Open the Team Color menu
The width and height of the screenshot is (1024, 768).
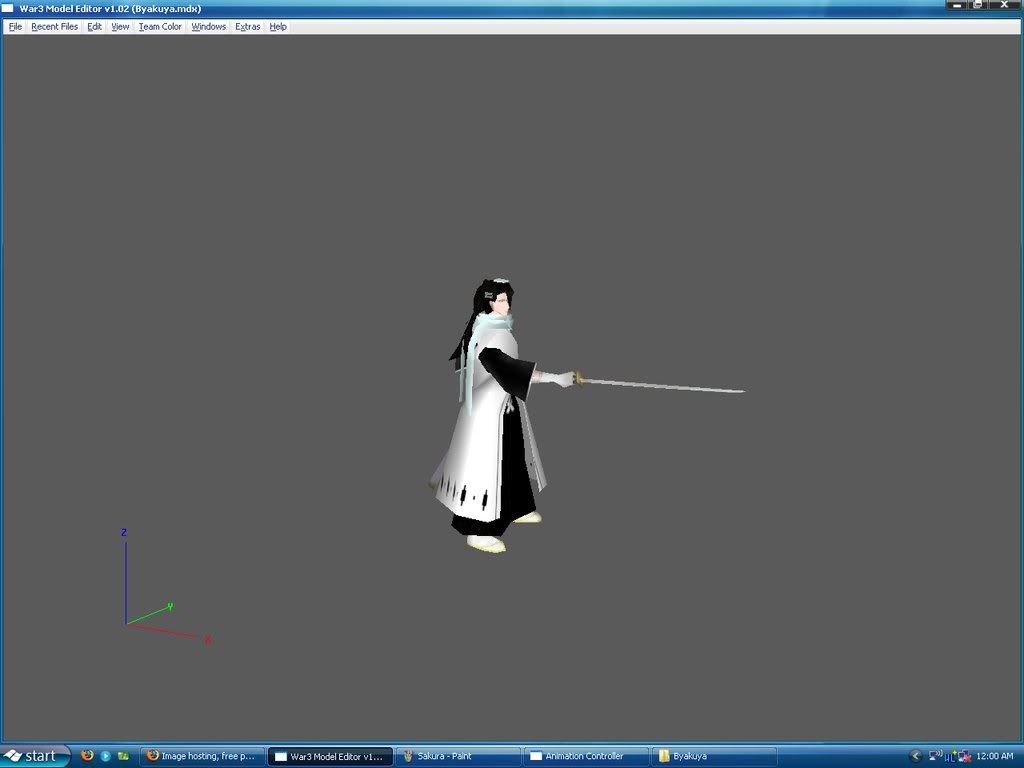click(160, 27)
